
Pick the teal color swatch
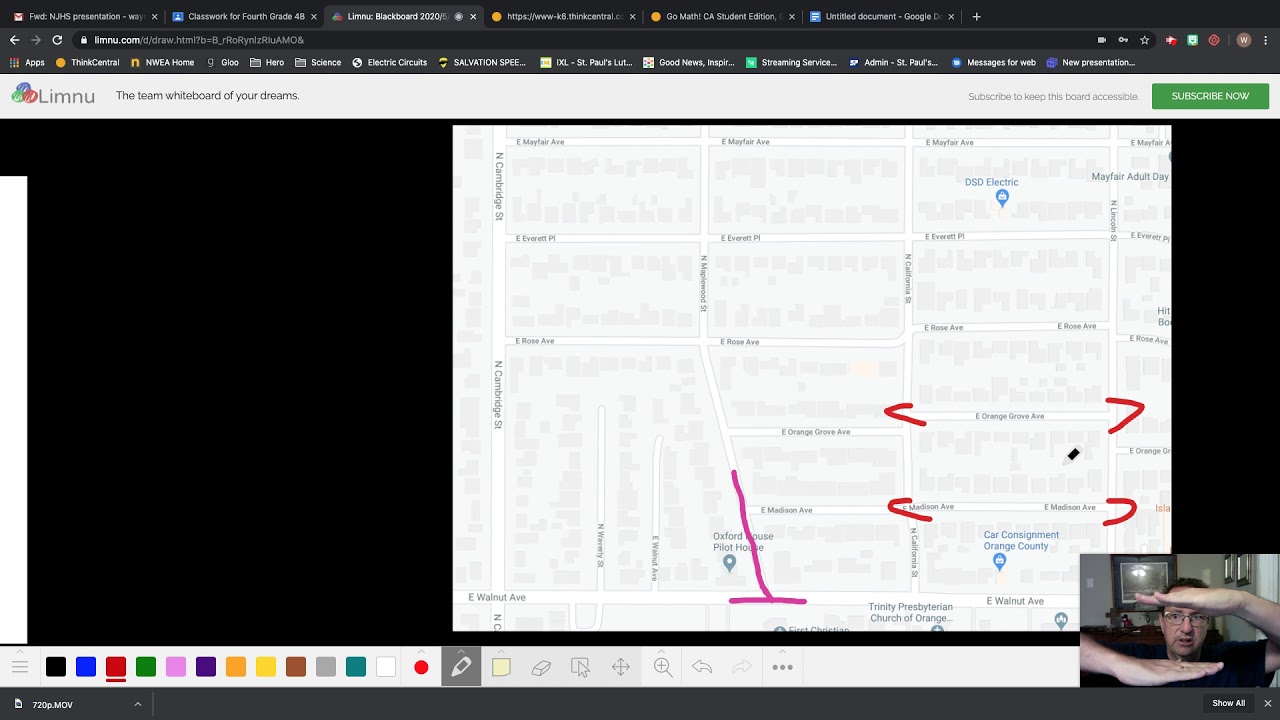click(x=356, y=667)
